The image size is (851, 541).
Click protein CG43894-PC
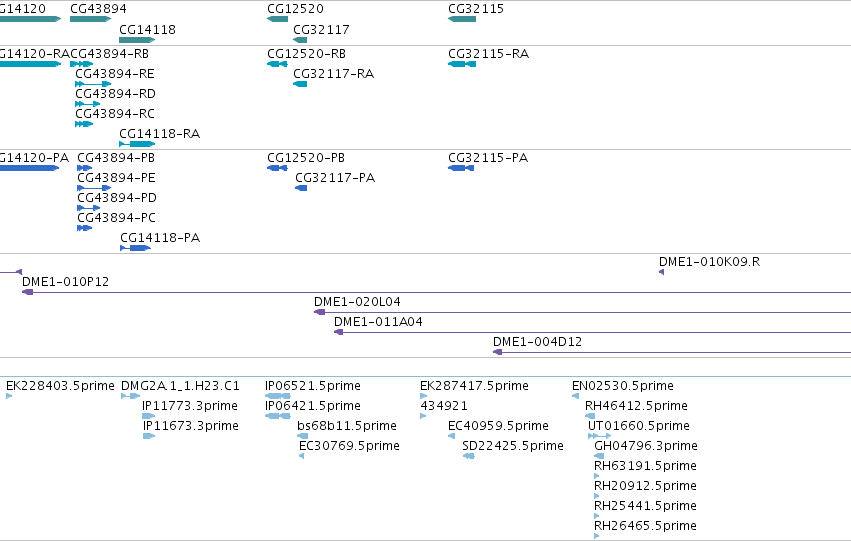click(84, 228)
